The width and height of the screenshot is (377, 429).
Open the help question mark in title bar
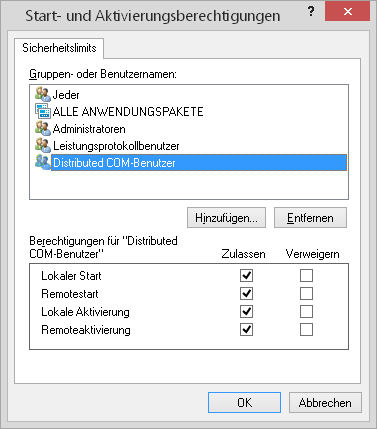tap(311, 12)
